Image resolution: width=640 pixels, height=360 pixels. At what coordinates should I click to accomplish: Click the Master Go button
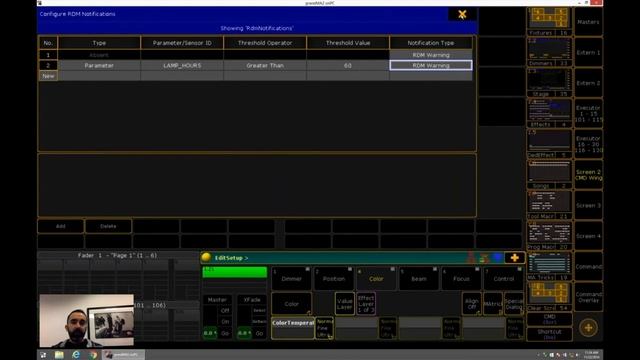[x=225, y=333]
